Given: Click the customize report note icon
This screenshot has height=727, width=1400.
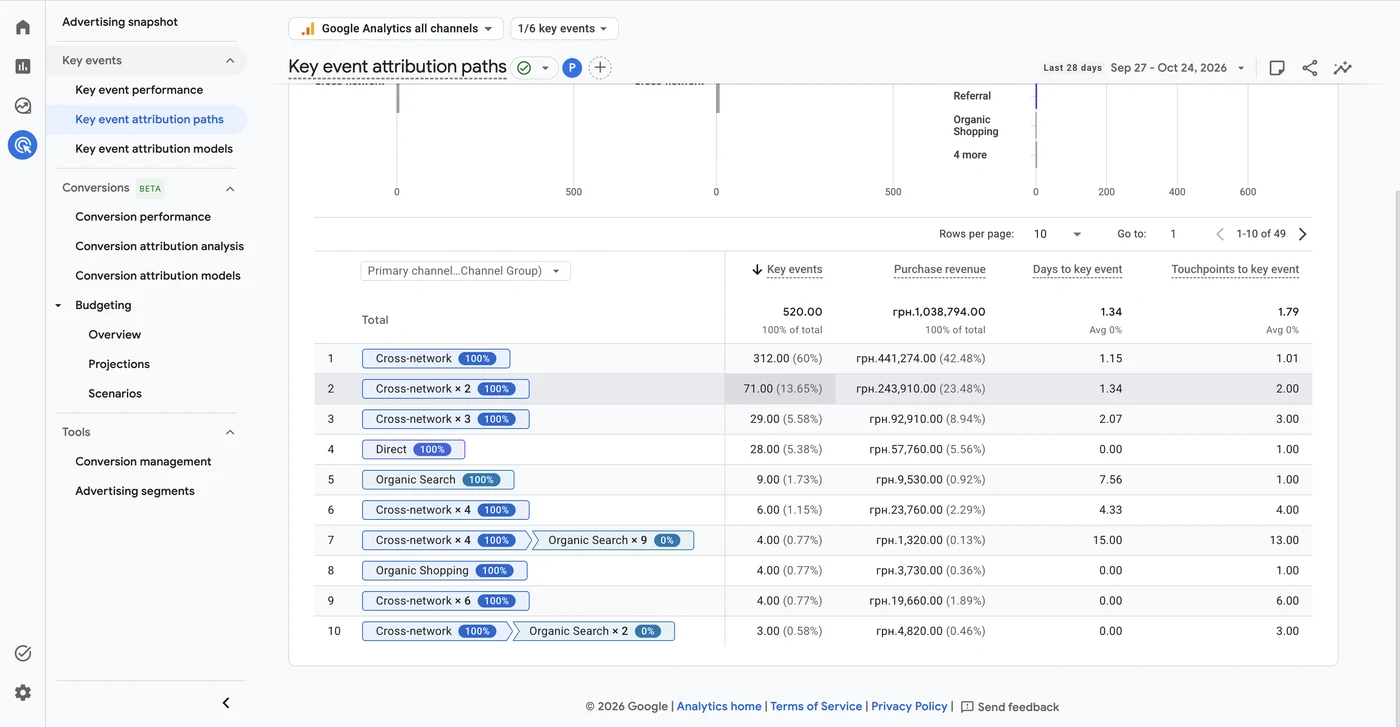Looking at the screenshot, I should pos(1277,68).
